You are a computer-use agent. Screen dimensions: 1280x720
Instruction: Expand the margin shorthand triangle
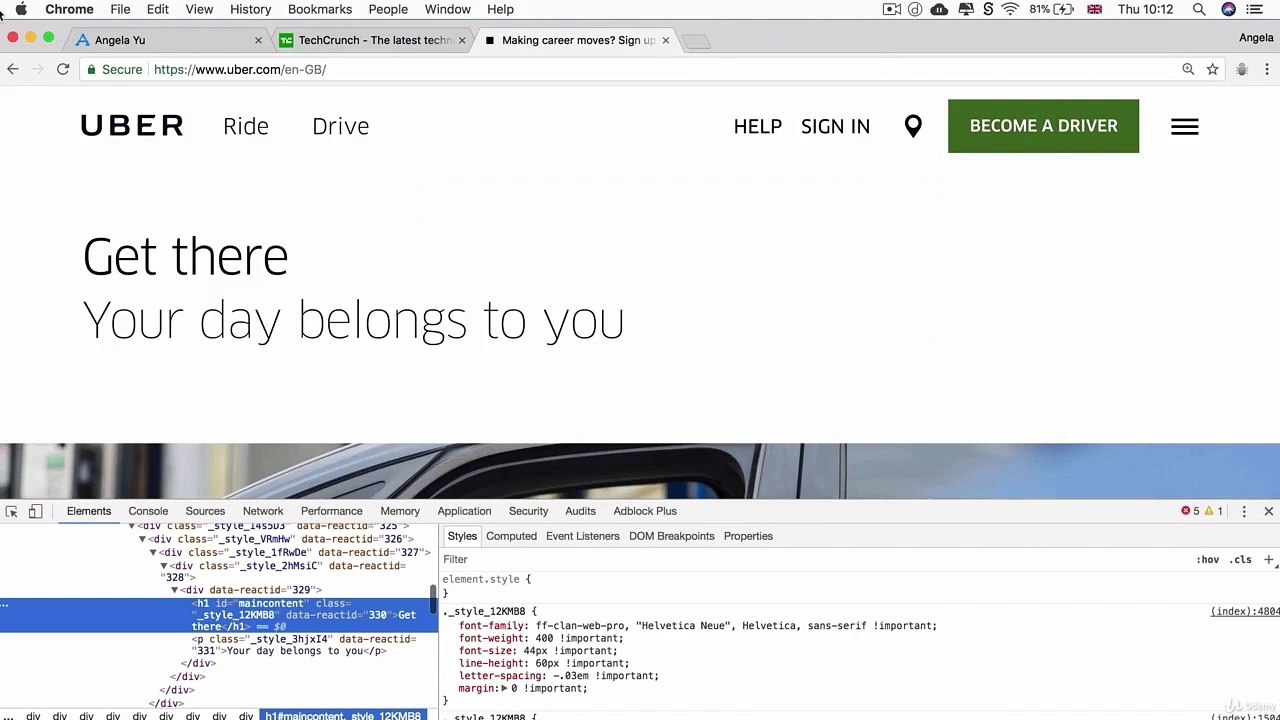coord(504,688)
